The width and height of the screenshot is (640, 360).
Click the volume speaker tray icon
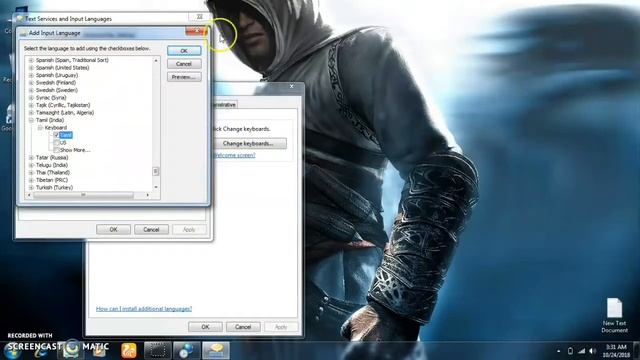click(x=593, y=351)
